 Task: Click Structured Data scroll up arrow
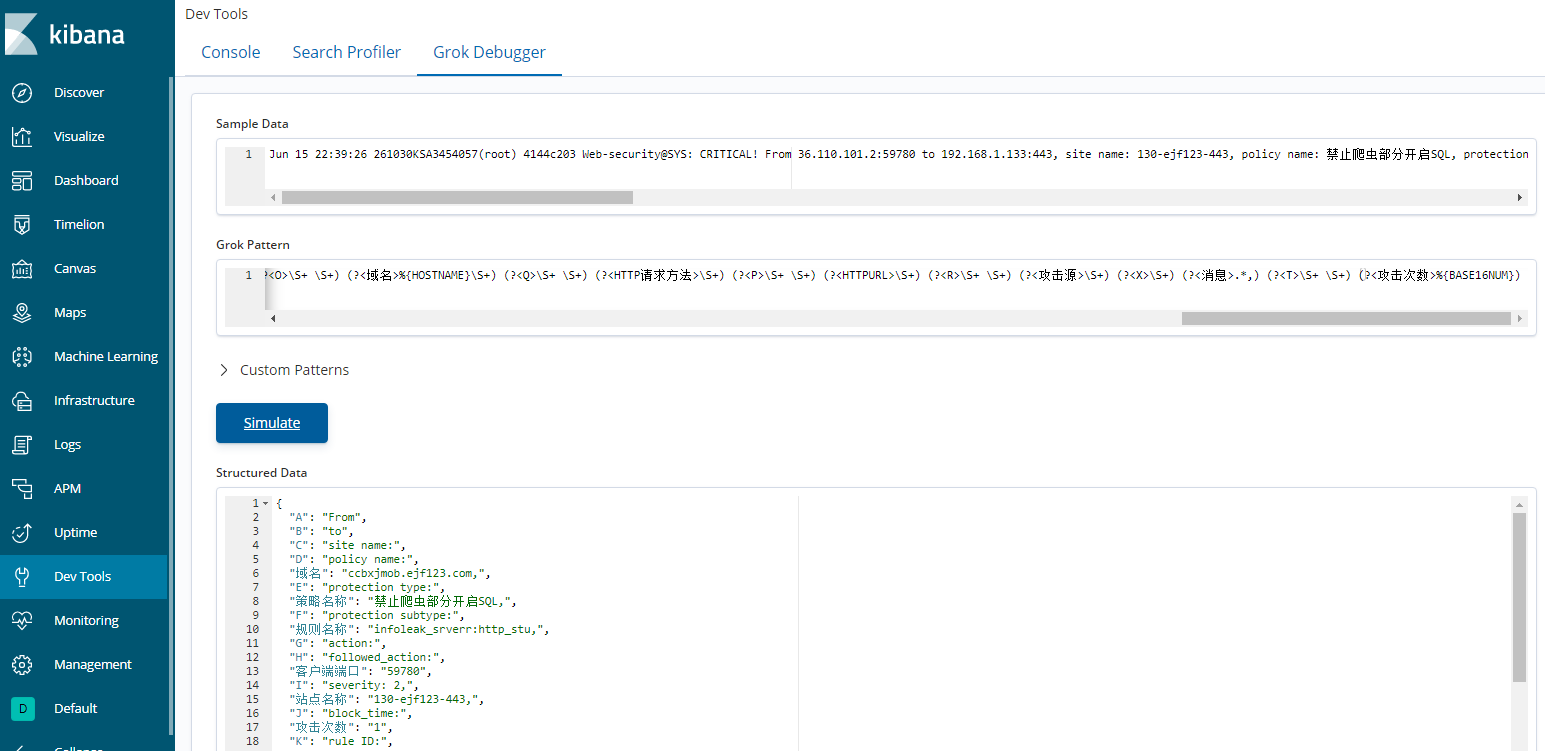1520,504
